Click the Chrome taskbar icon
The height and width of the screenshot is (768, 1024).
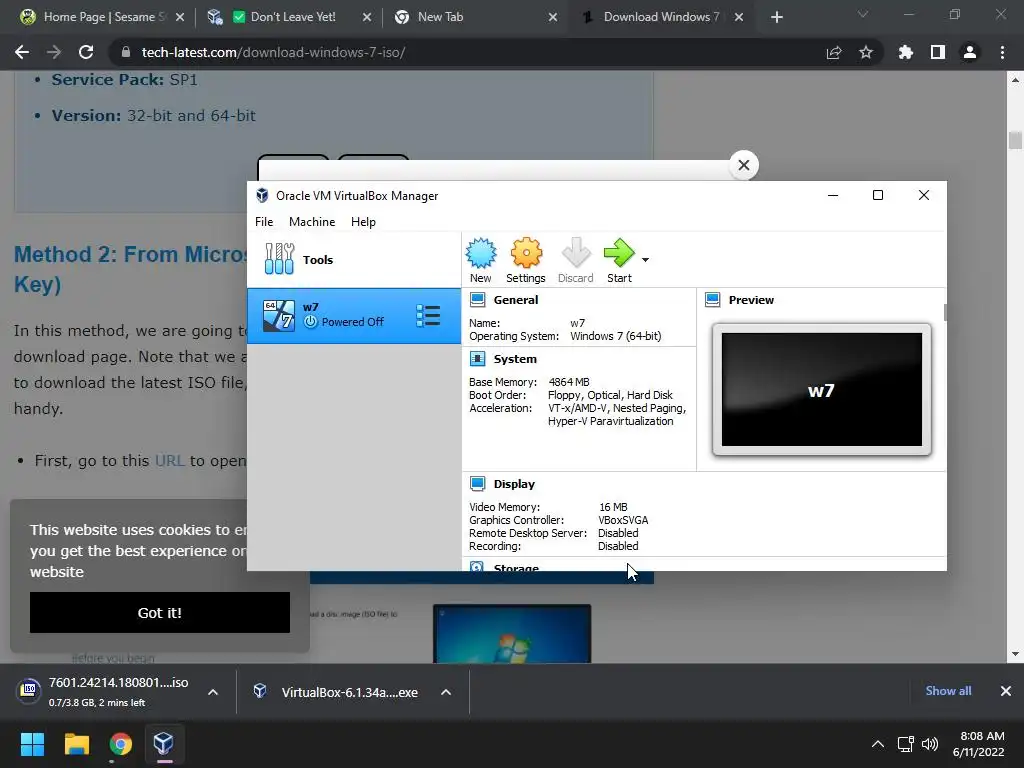121,744
